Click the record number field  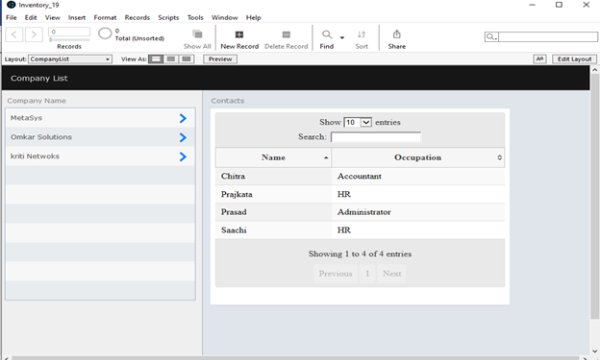pos(69,32)
